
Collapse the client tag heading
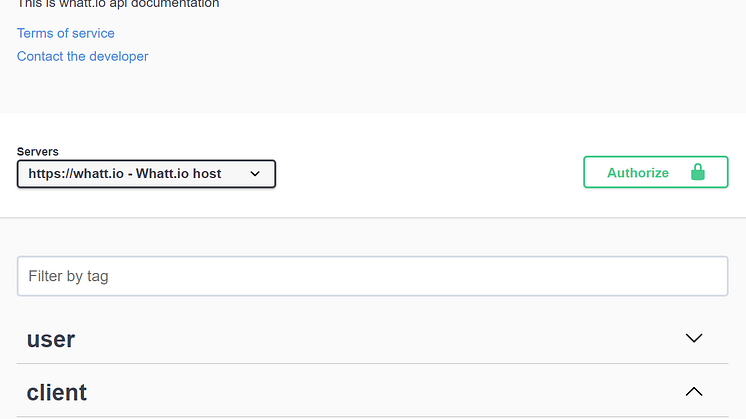(x=57, y=393)
